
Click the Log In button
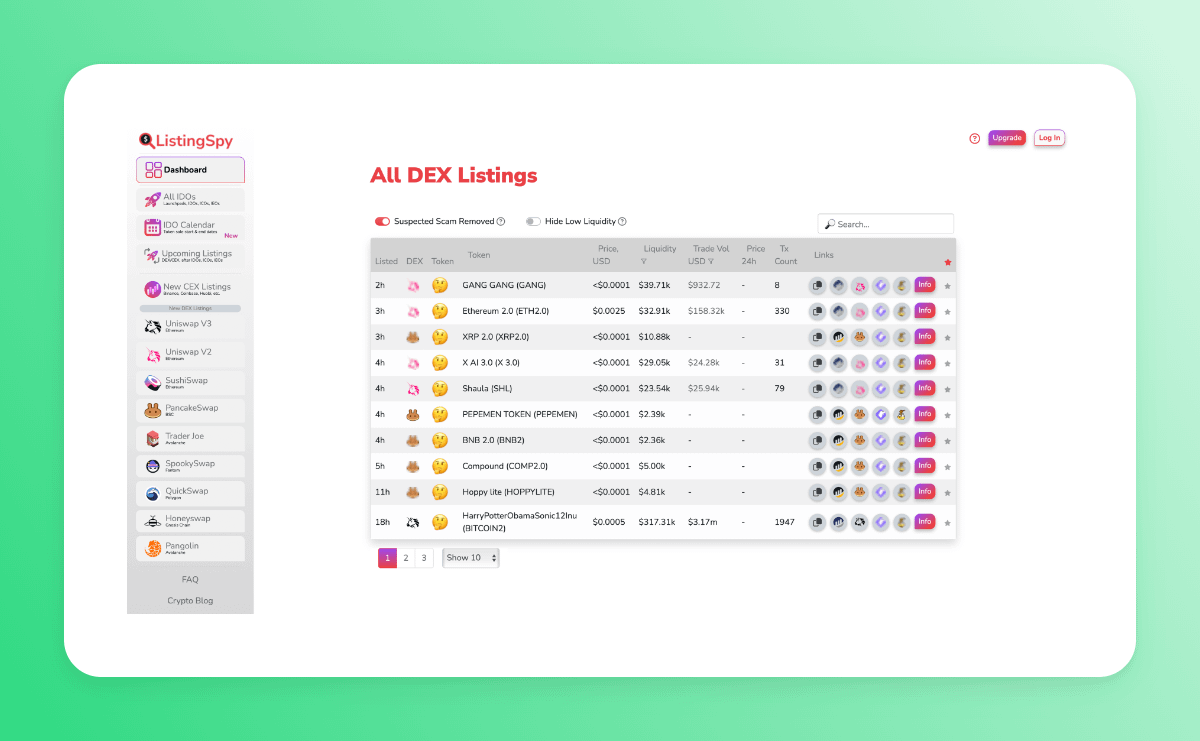tap(1049, 138)
